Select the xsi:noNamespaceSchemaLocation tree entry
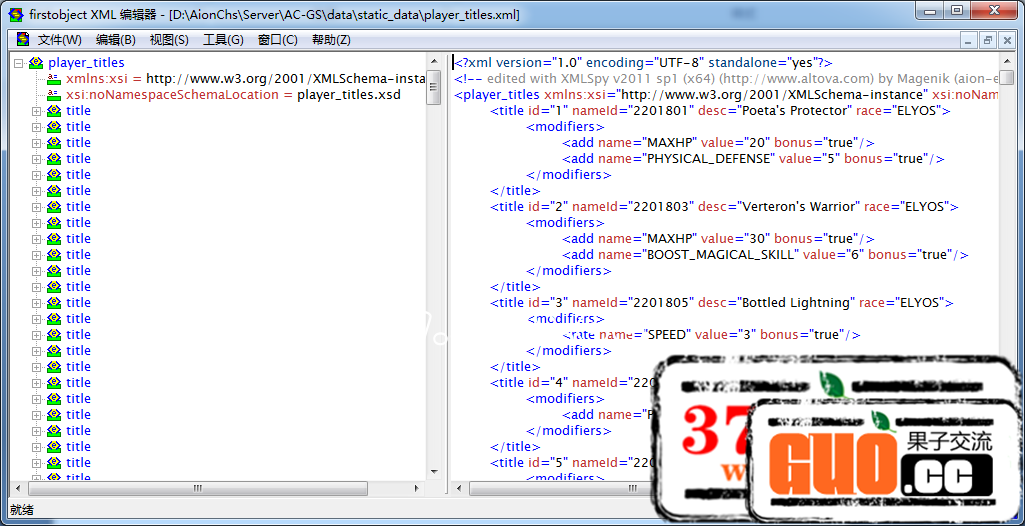The width and height of the screenshot is (1025, 526). tap(233, 95)
